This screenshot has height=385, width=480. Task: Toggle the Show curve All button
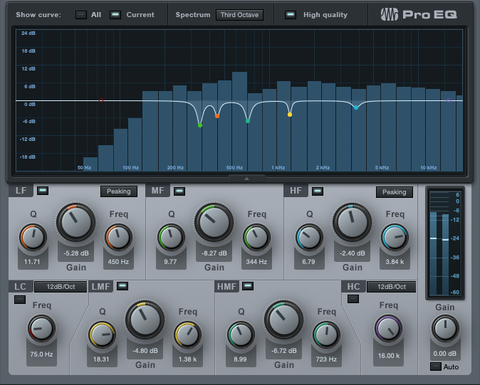81,15
